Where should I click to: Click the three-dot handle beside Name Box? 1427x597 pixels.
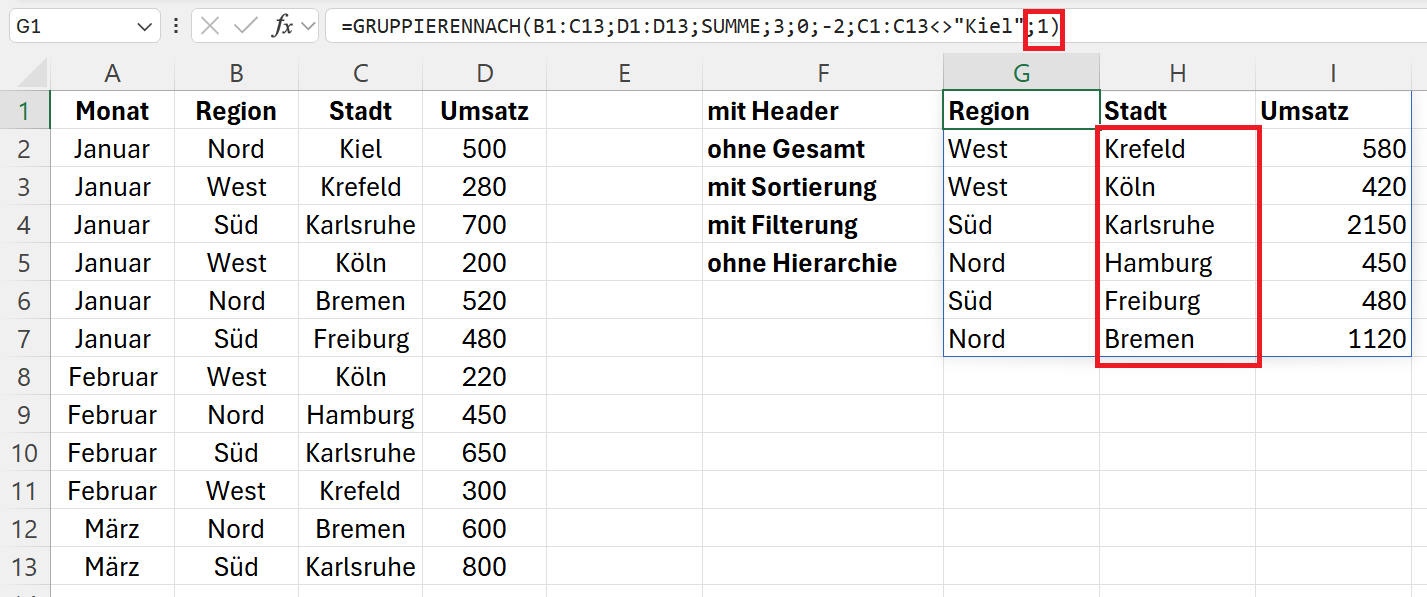(x=176, y=26)
